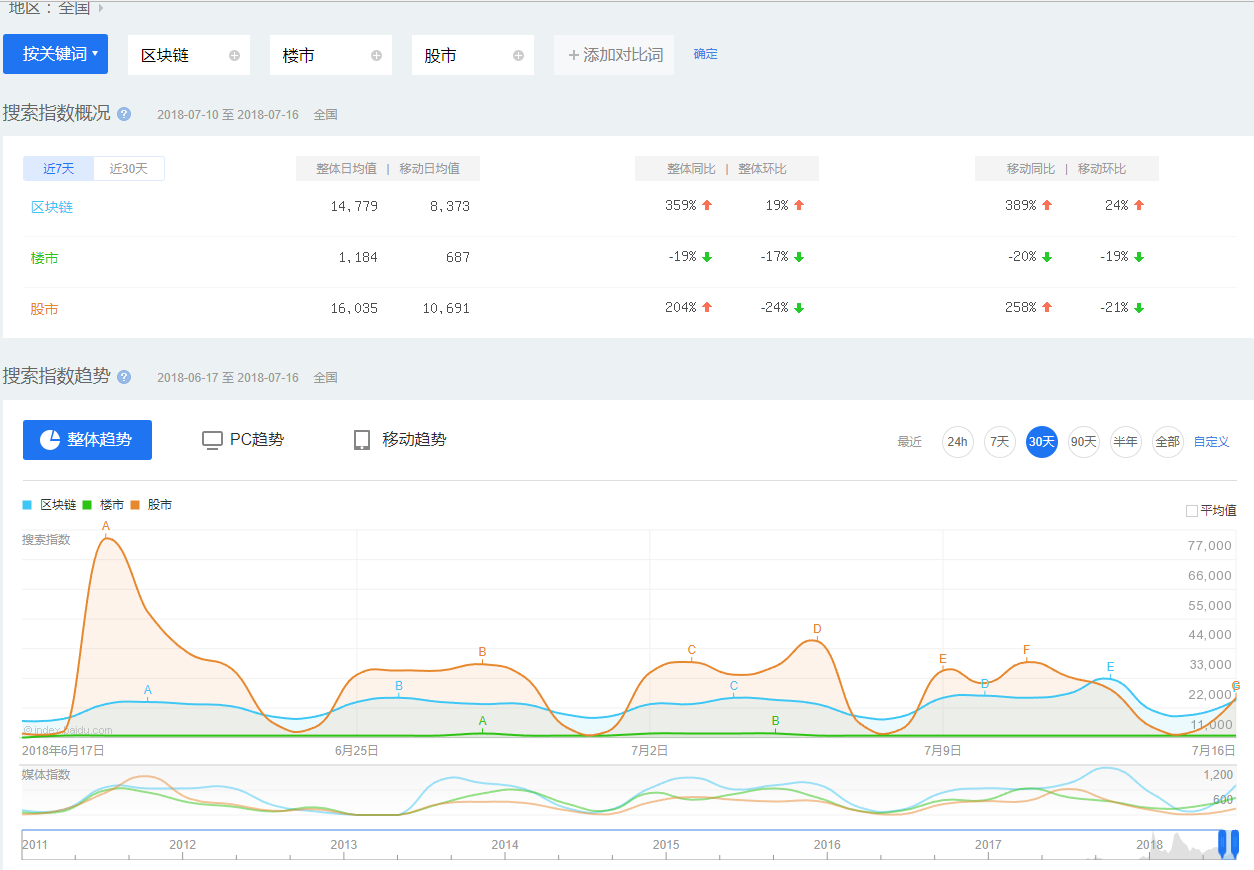
Task: Open help icon next to 搜索指数概况
Action: pyautogui.click(x=124, y=114)
